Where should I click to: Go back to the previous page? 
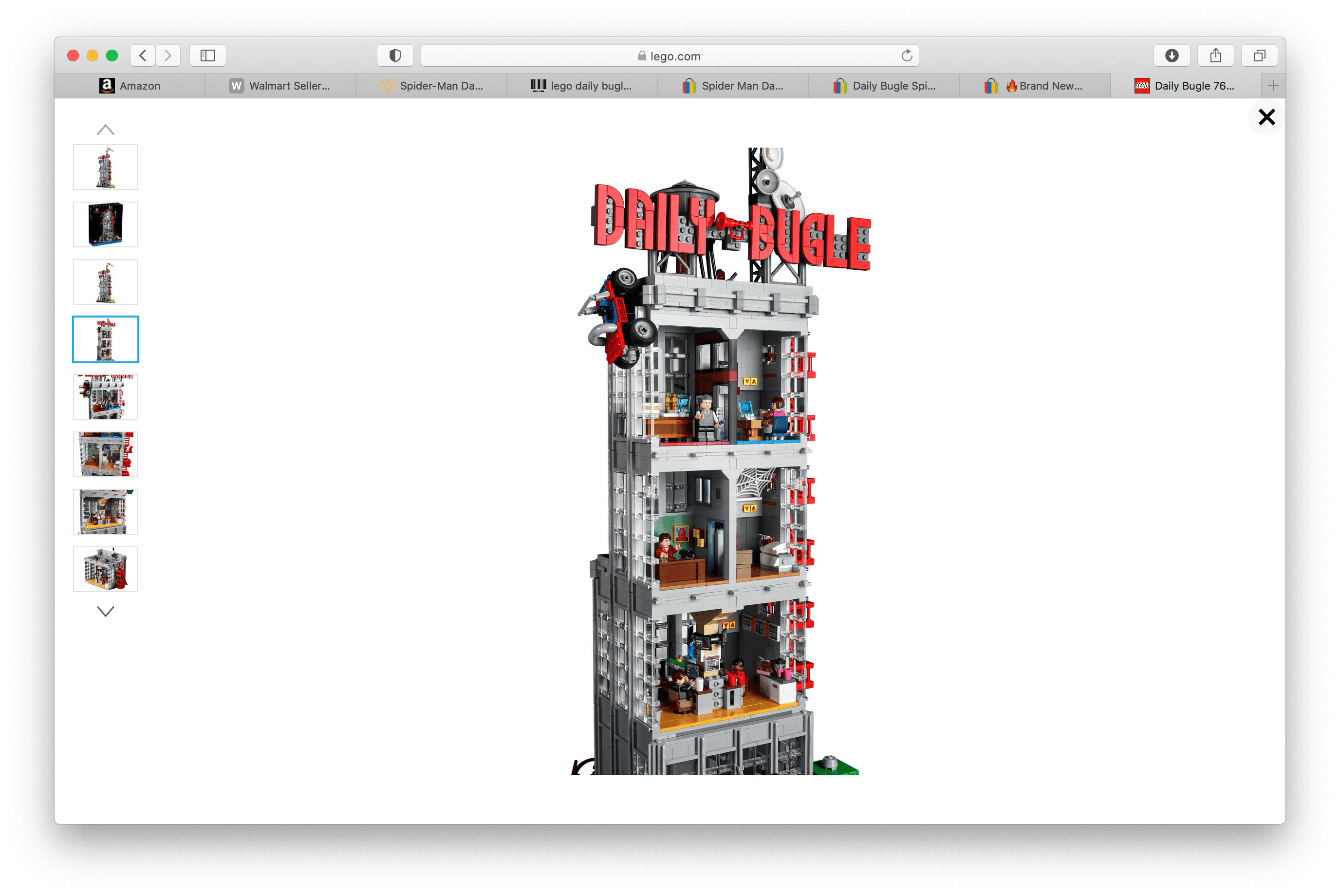point(143,56)
